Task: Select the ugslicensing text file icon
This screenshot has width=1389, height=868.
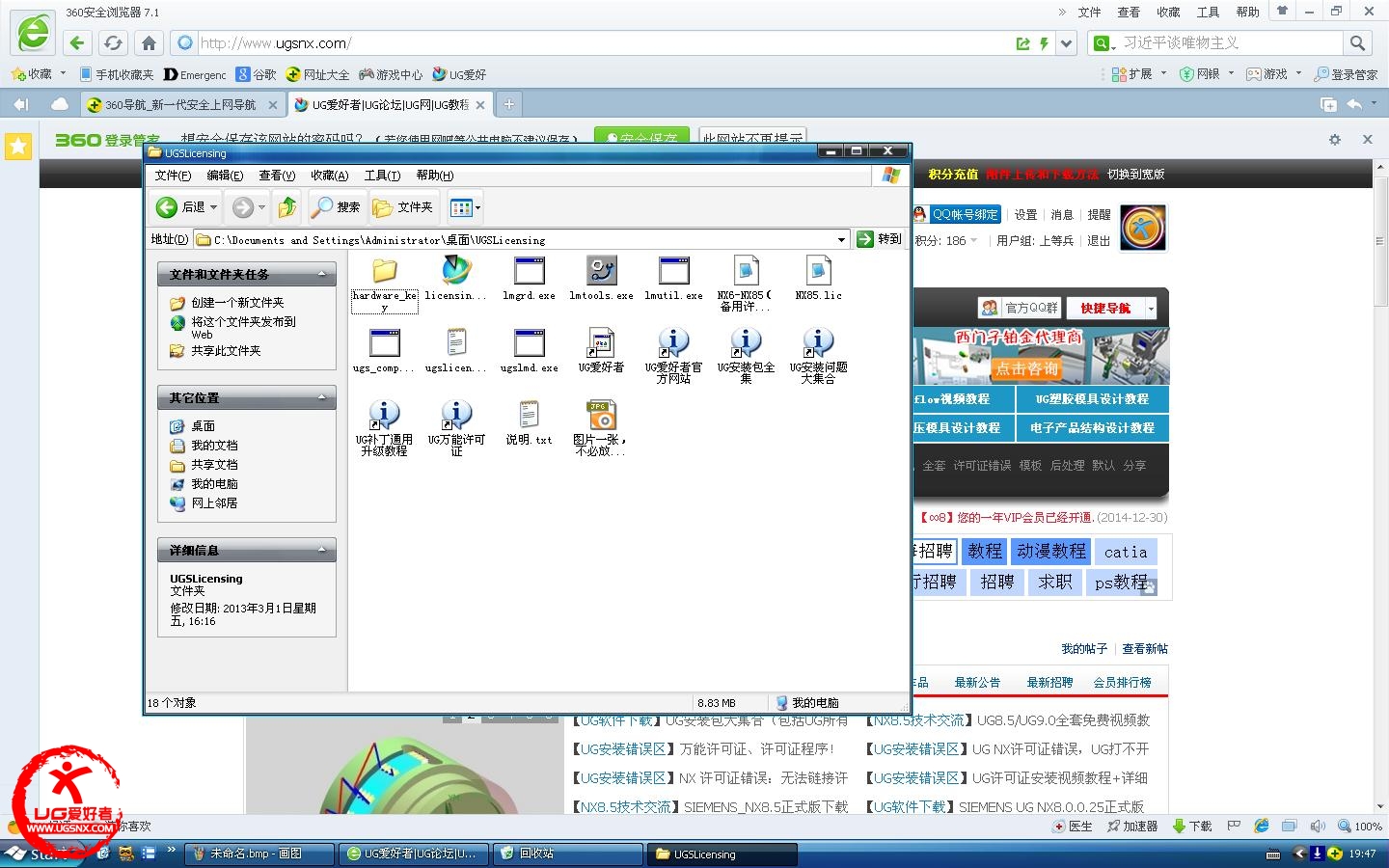Action: 456,342
